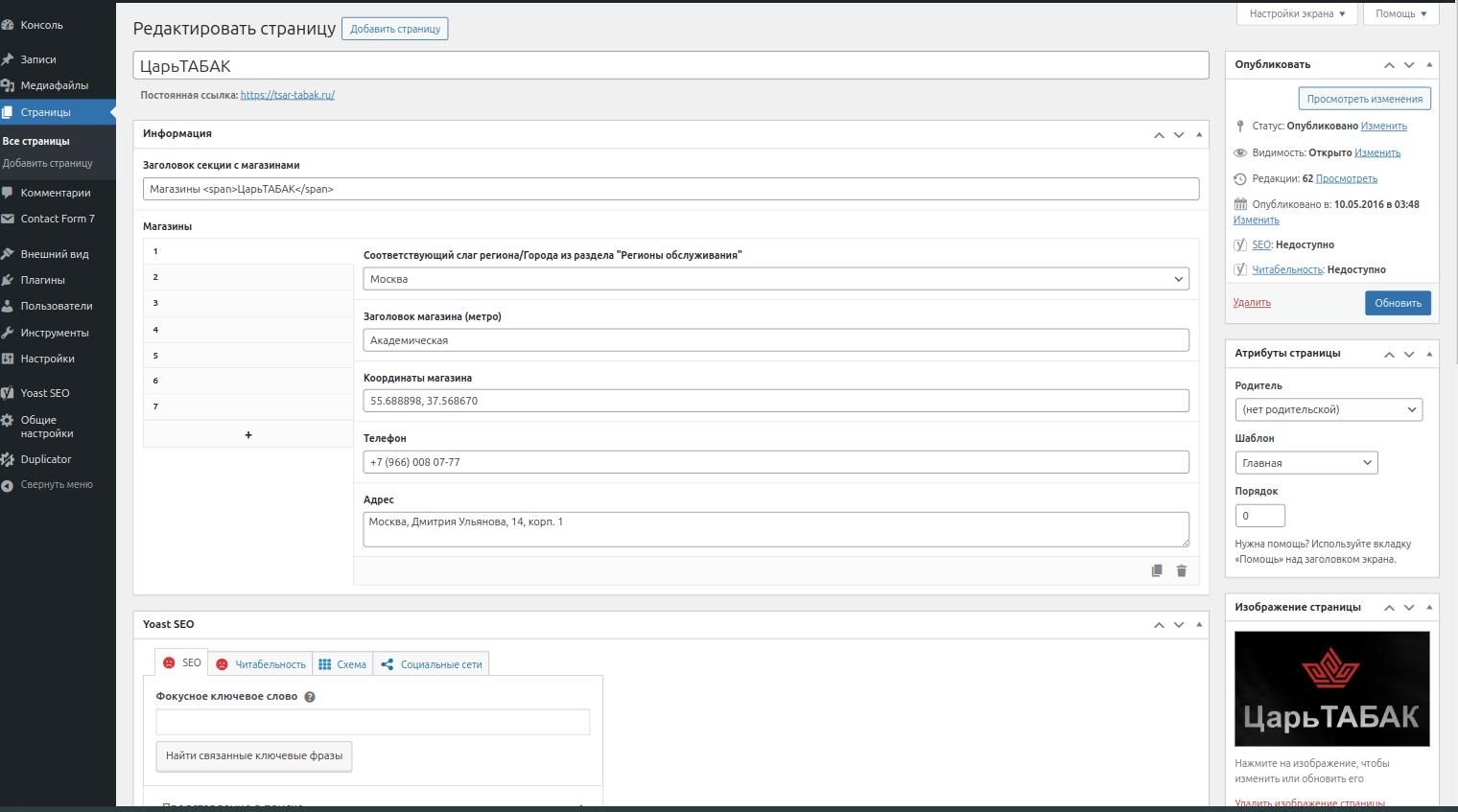This screenshot has height=812, width=1458.
Task: Move Информация panel up with arrow
Action: coord(1159,134)
